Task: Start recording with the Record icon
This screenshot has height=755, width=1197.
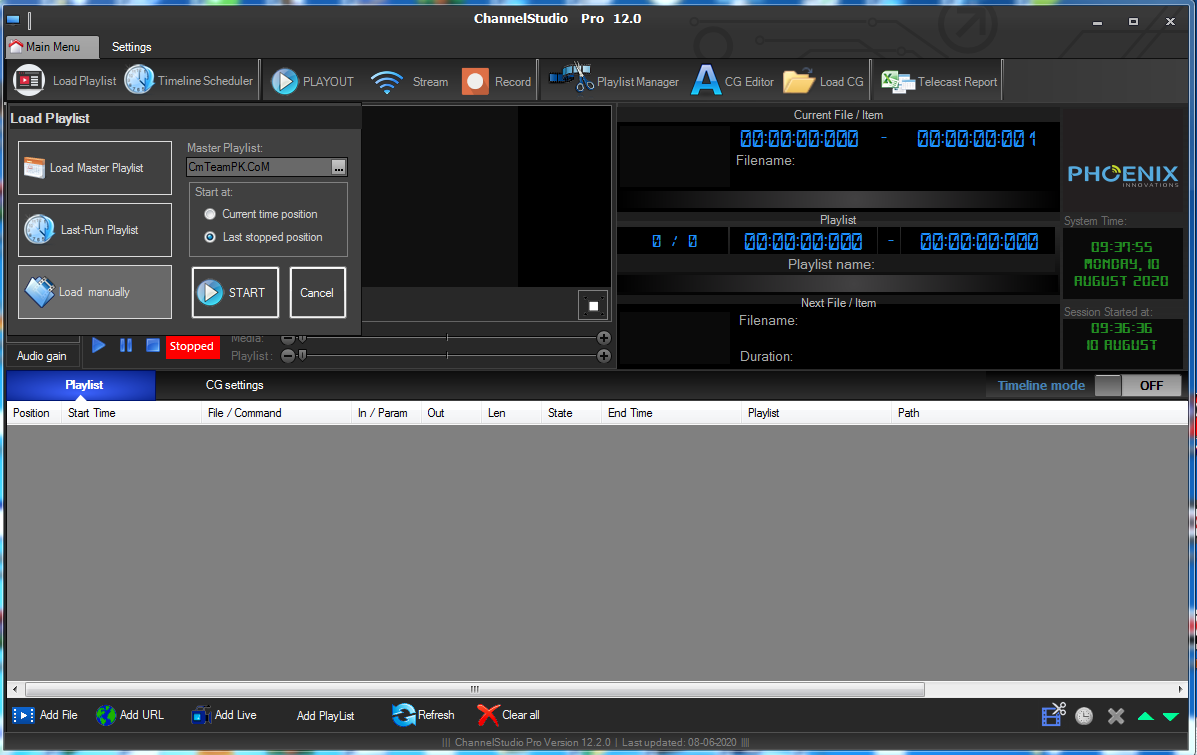Action: [475, 81]
